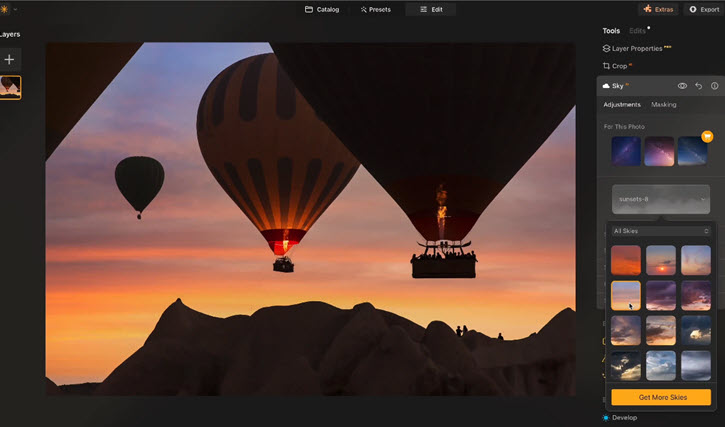Switch to the Tools panel tab
The image size is (725, 427).
click(611, 31)
